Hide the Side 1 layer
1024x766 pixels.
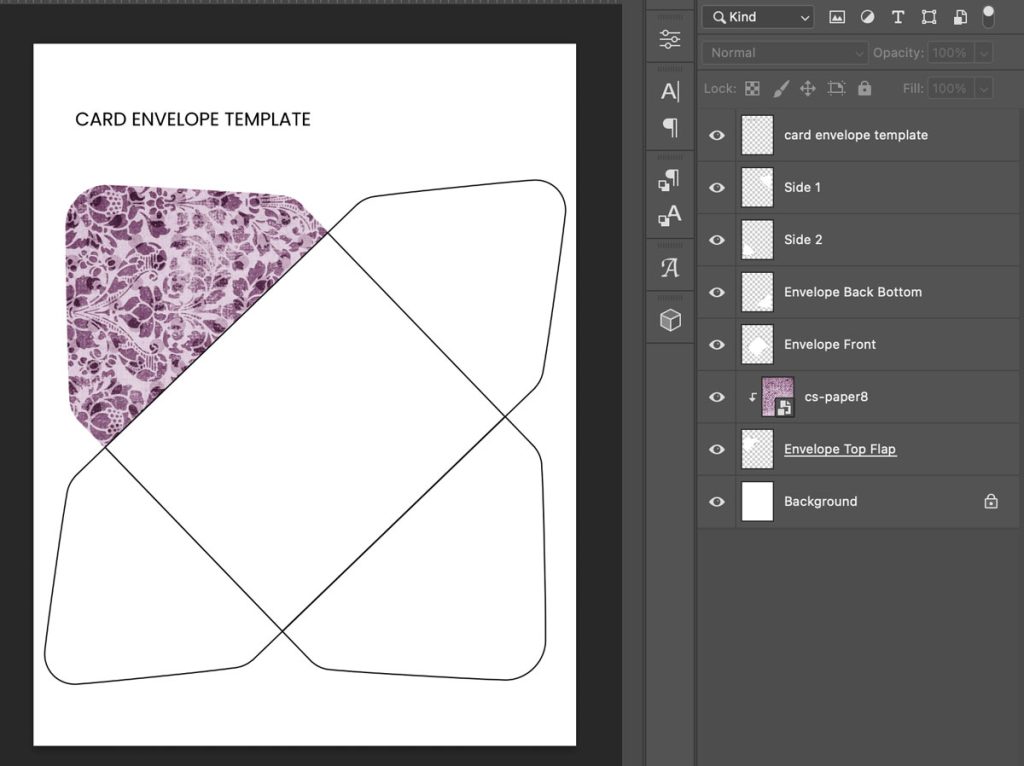click(x=717, y=187)
